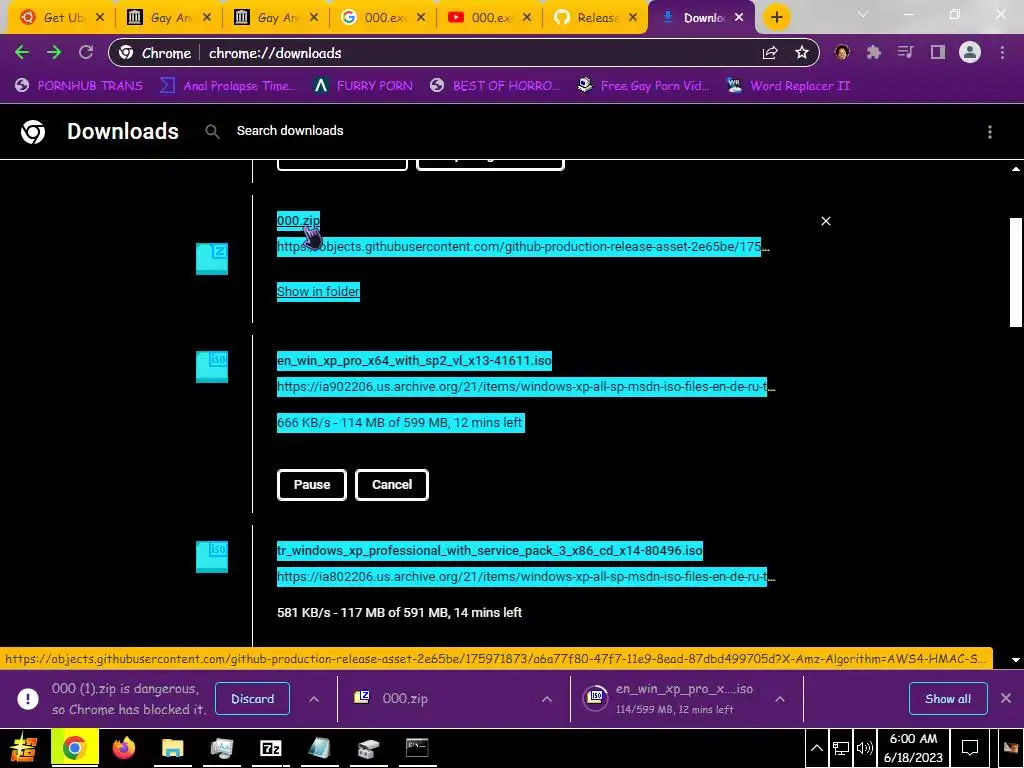Switch to the 000.exe Google search tab
Viewport: 1024px width, 768px height.
[383, 18]
